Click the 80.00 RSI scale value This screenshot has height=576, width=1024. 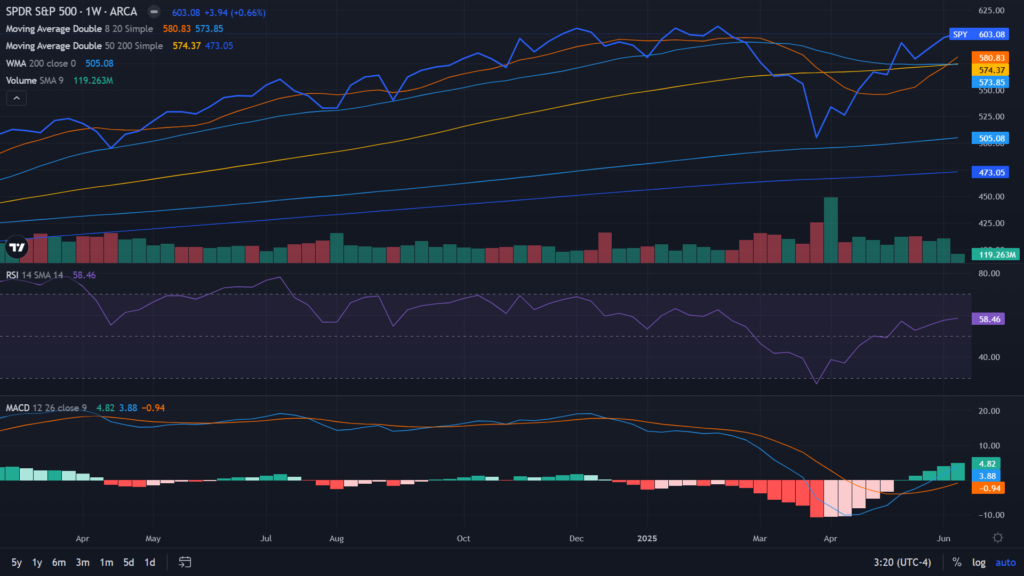[x=989, y=273]
